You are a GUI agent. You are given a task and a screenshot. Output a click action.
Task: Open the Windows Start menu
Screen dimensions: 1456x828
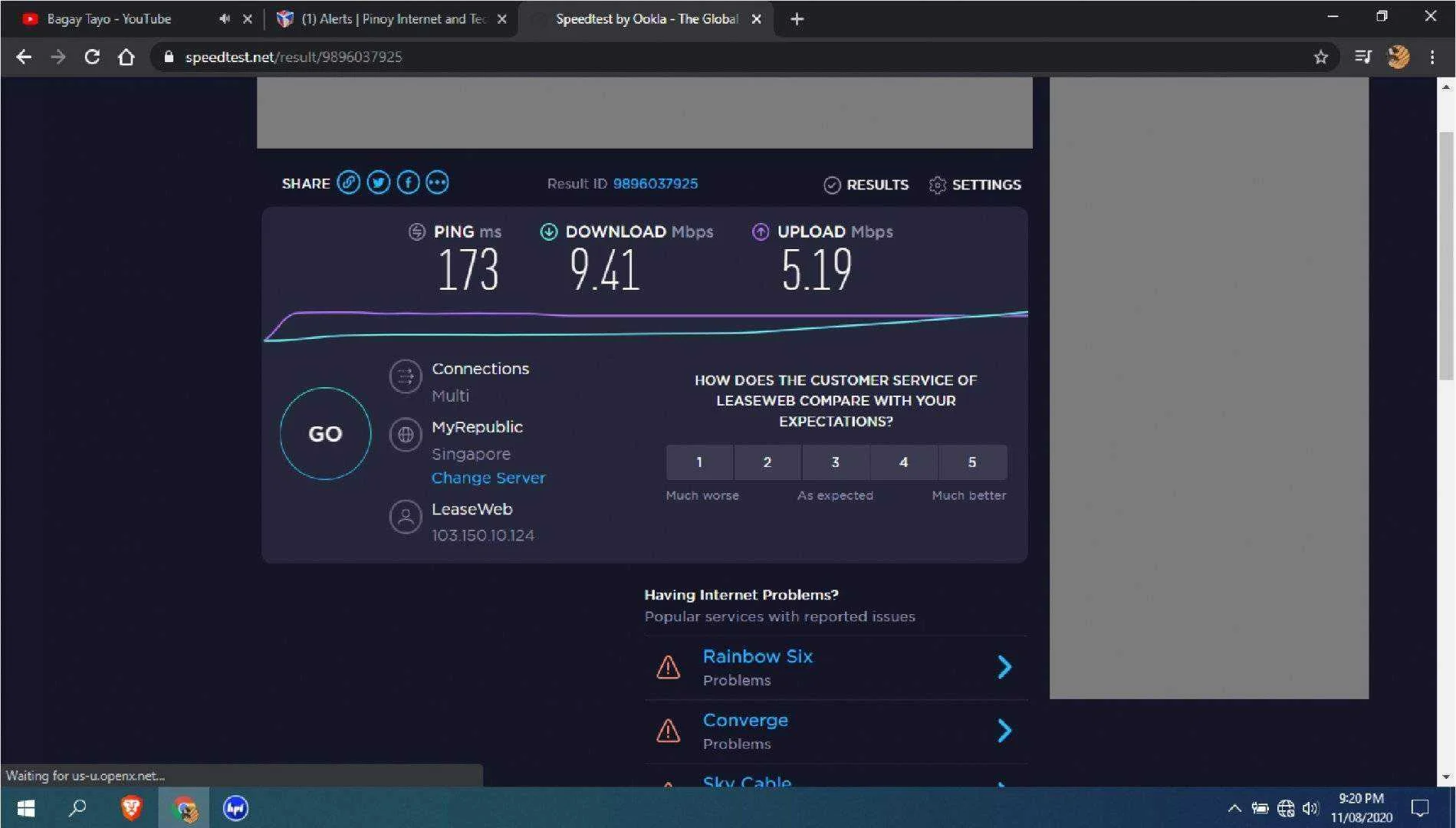tap(25, 808)
